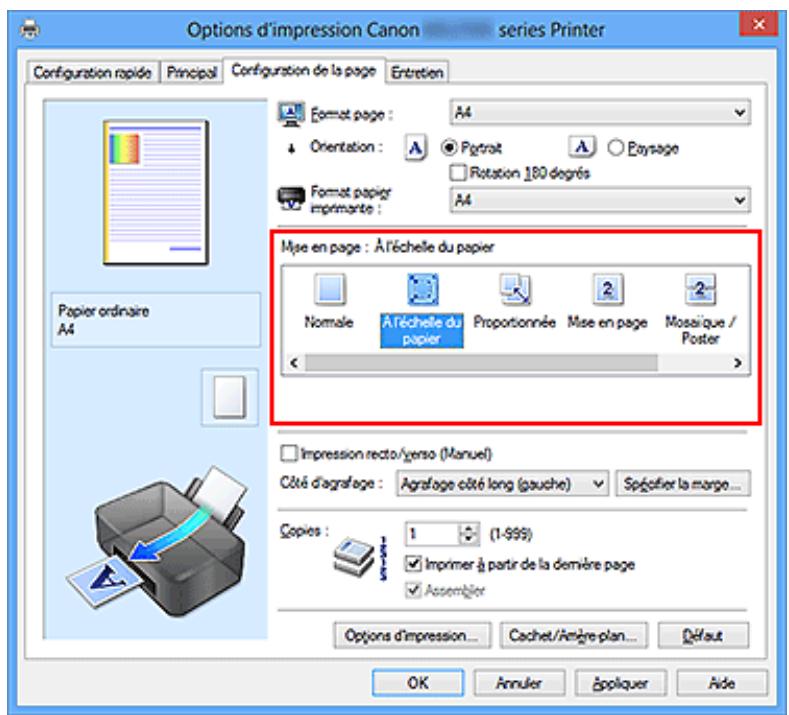Increase copies with the up arrow
This screenshot has height=715, width=789.
(468, 529)
